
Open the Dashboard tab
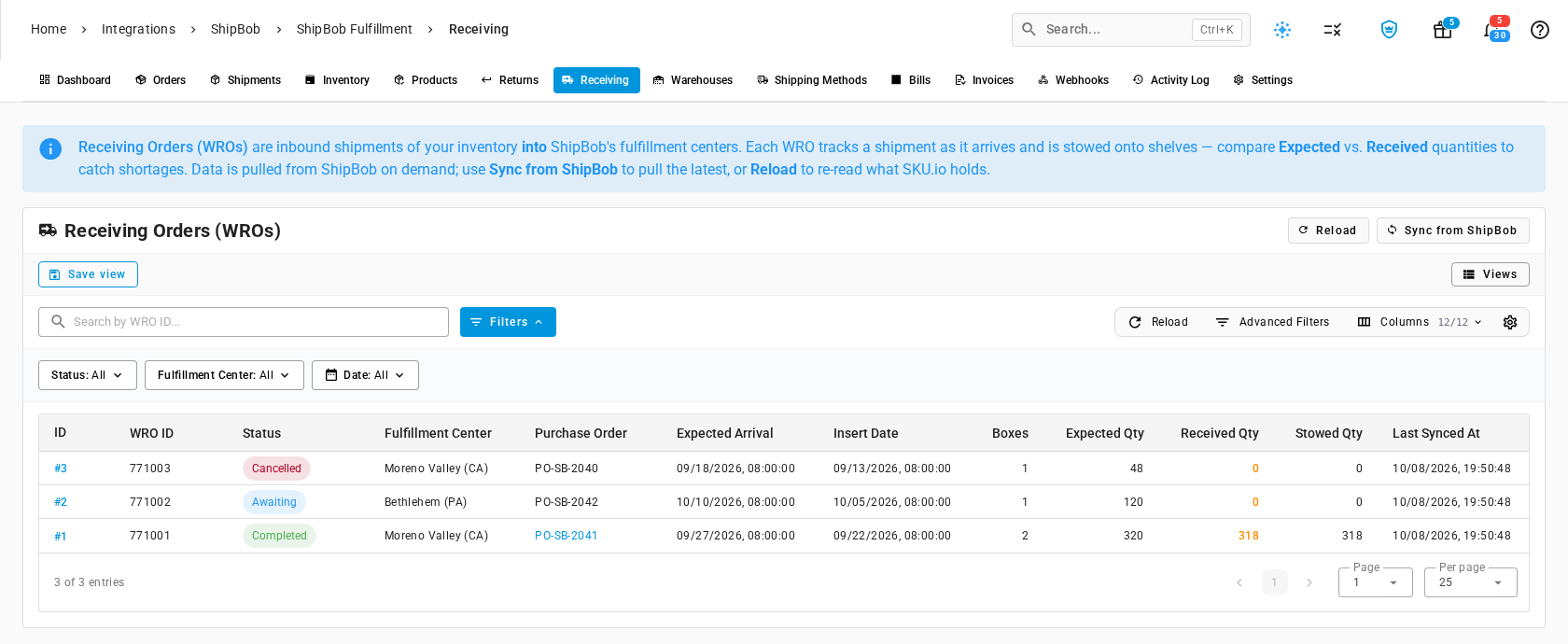[75, 80]
